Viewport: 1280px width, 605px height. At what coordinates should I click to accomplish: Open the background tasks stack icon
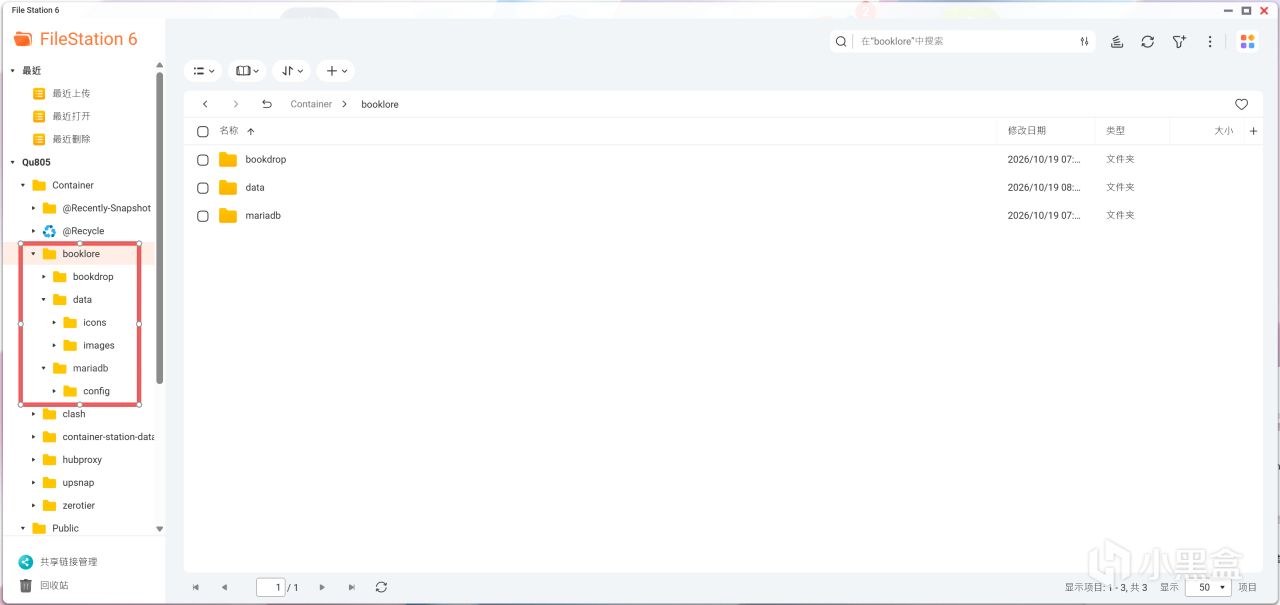point(1116,41)
